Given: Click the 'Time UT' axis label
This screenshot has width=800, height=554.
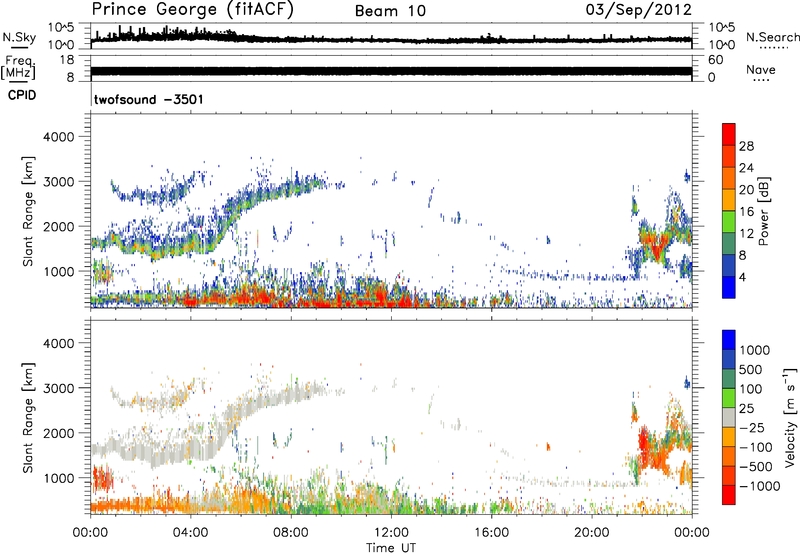Looking at the screenshot, I should tap(391, 548).
